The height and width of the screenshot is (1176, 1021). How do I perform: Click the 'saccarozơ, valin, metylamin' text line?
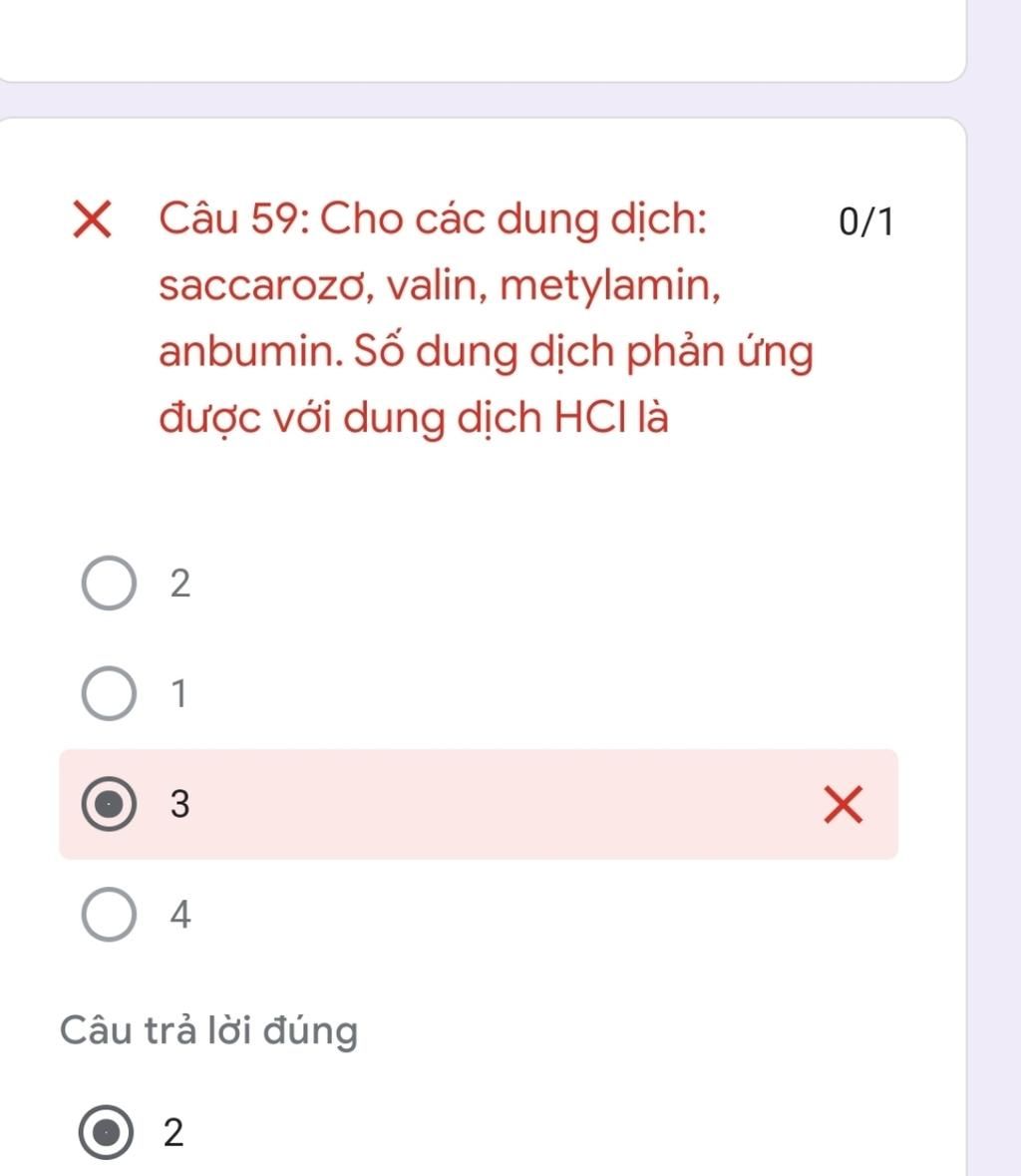tap(440, 285)
